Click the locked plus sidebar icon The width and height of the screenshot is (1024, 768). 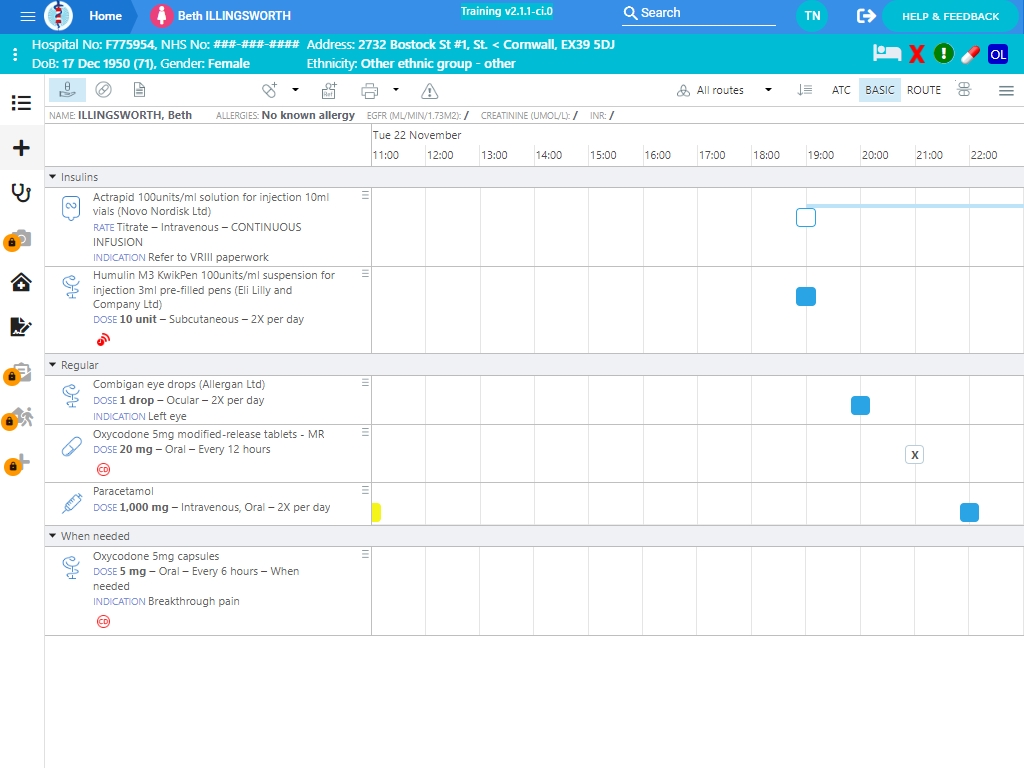point(18,463)
